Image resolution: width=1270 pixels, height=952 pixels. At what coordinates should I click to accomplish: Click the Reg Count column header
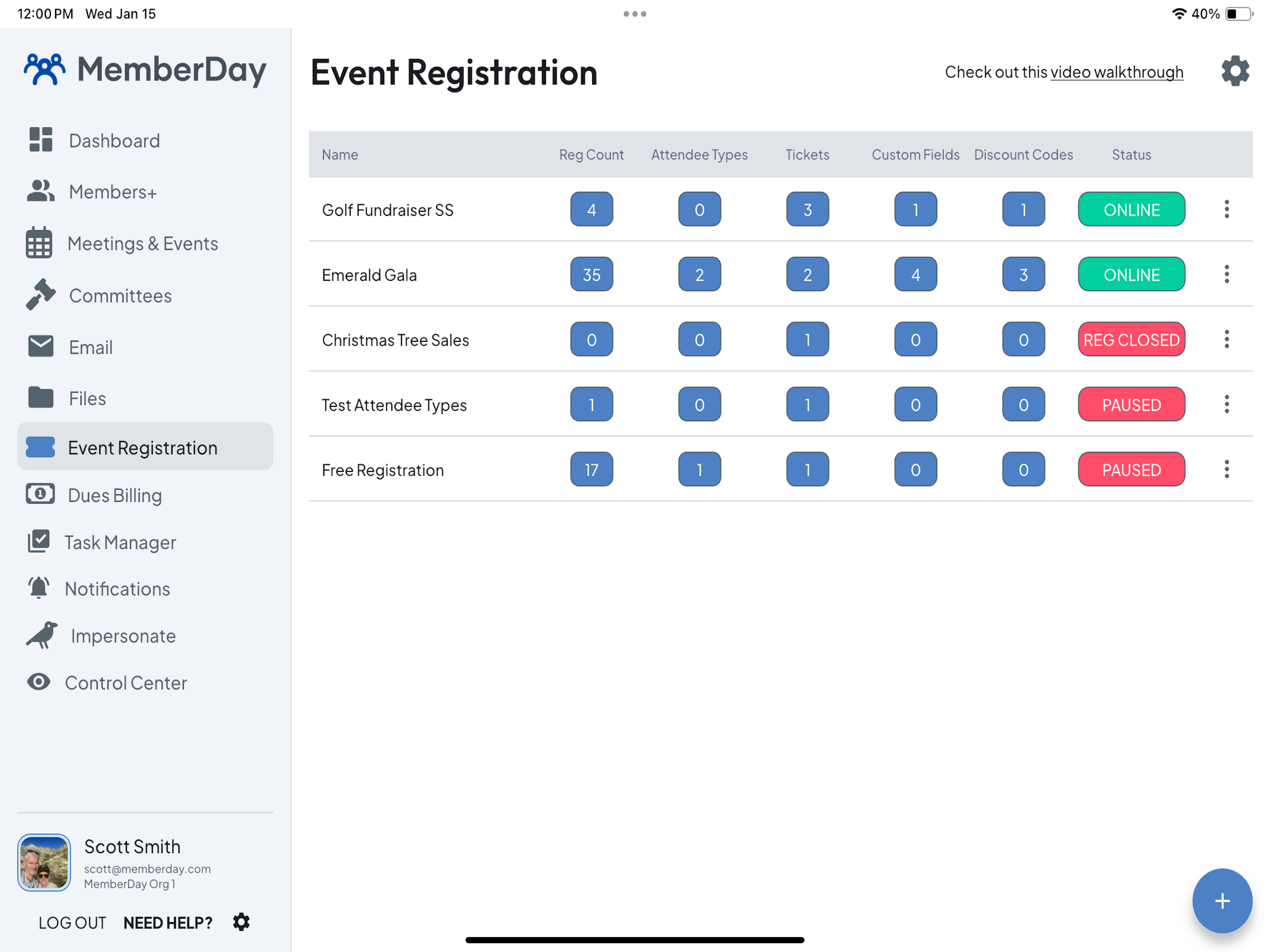click(x=591, y=155)
